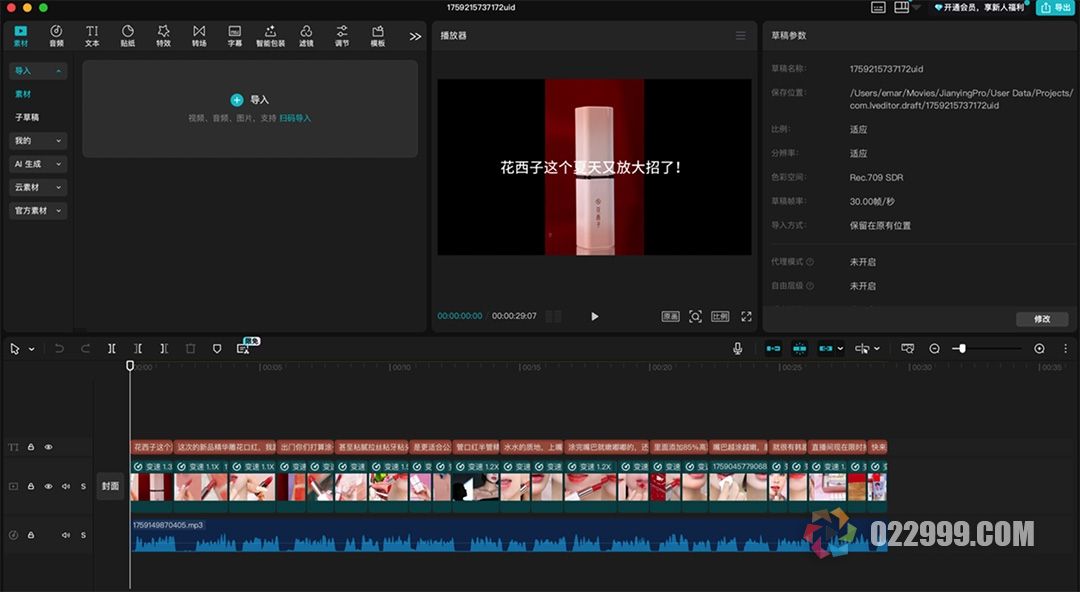Click the 封面 cover button

tap(110, 486)
